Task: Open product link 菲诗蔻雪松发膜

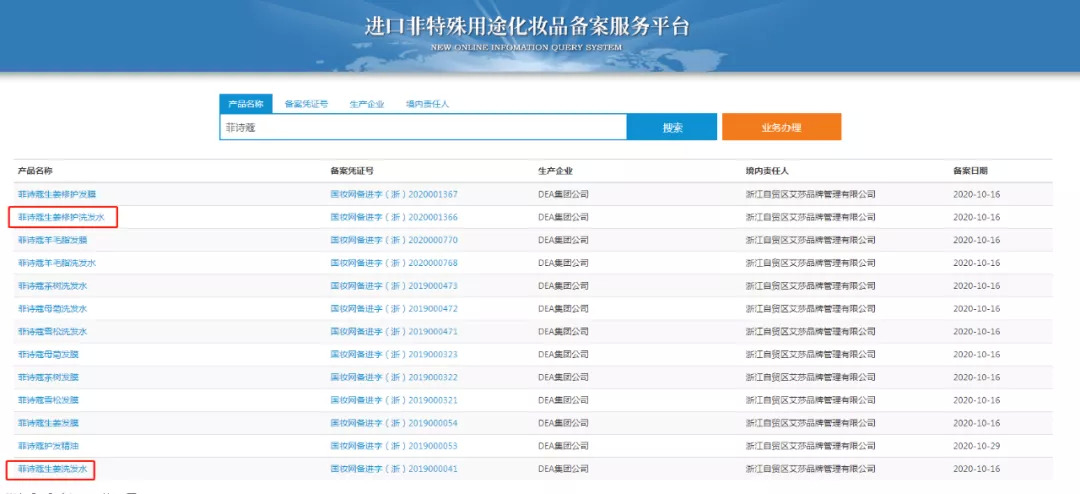Action: 48,400
